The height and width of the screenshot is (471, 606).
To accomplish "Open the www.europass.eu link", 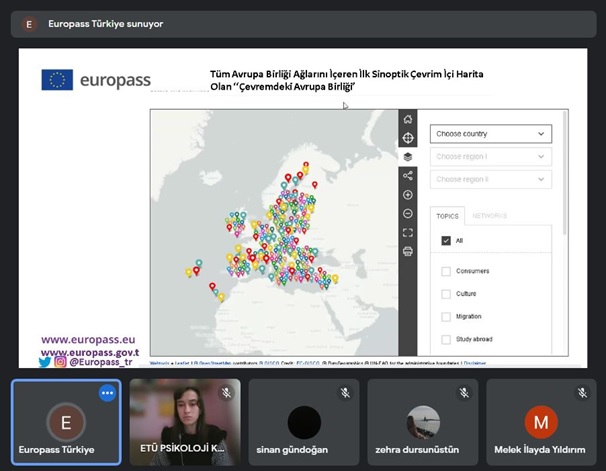I will [x=88, y=340].
